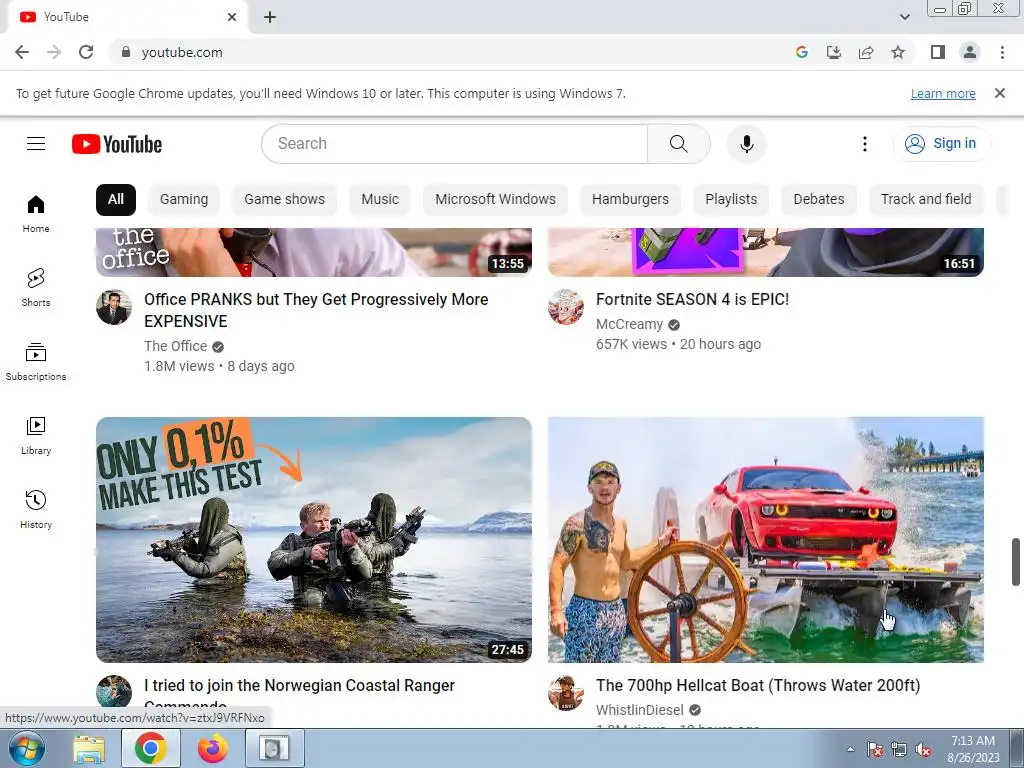
Task: Open The 700hp Hellcat Boat video title
Action: [x=758, y=685]
